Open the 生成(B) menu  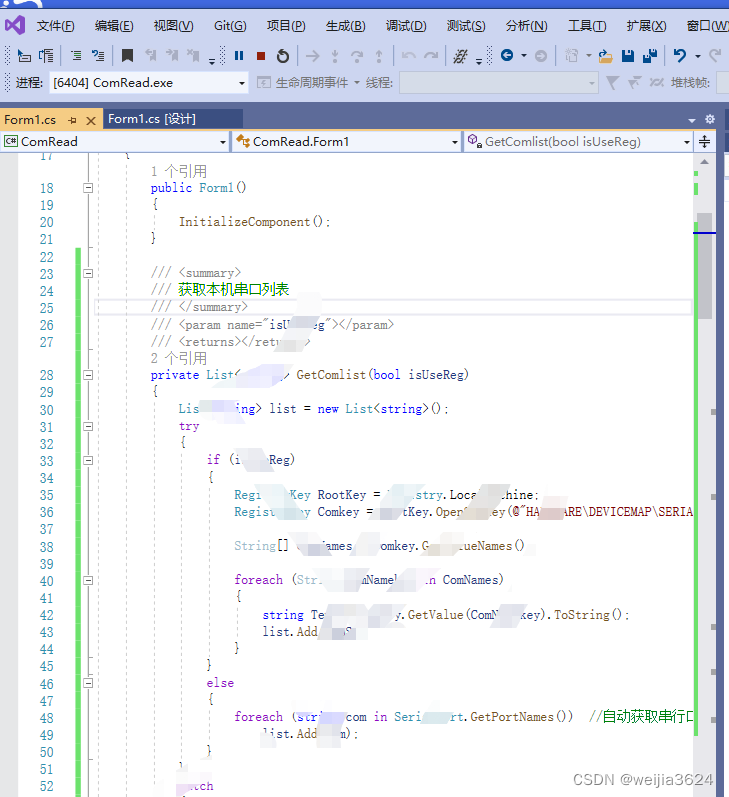(346, 25)
